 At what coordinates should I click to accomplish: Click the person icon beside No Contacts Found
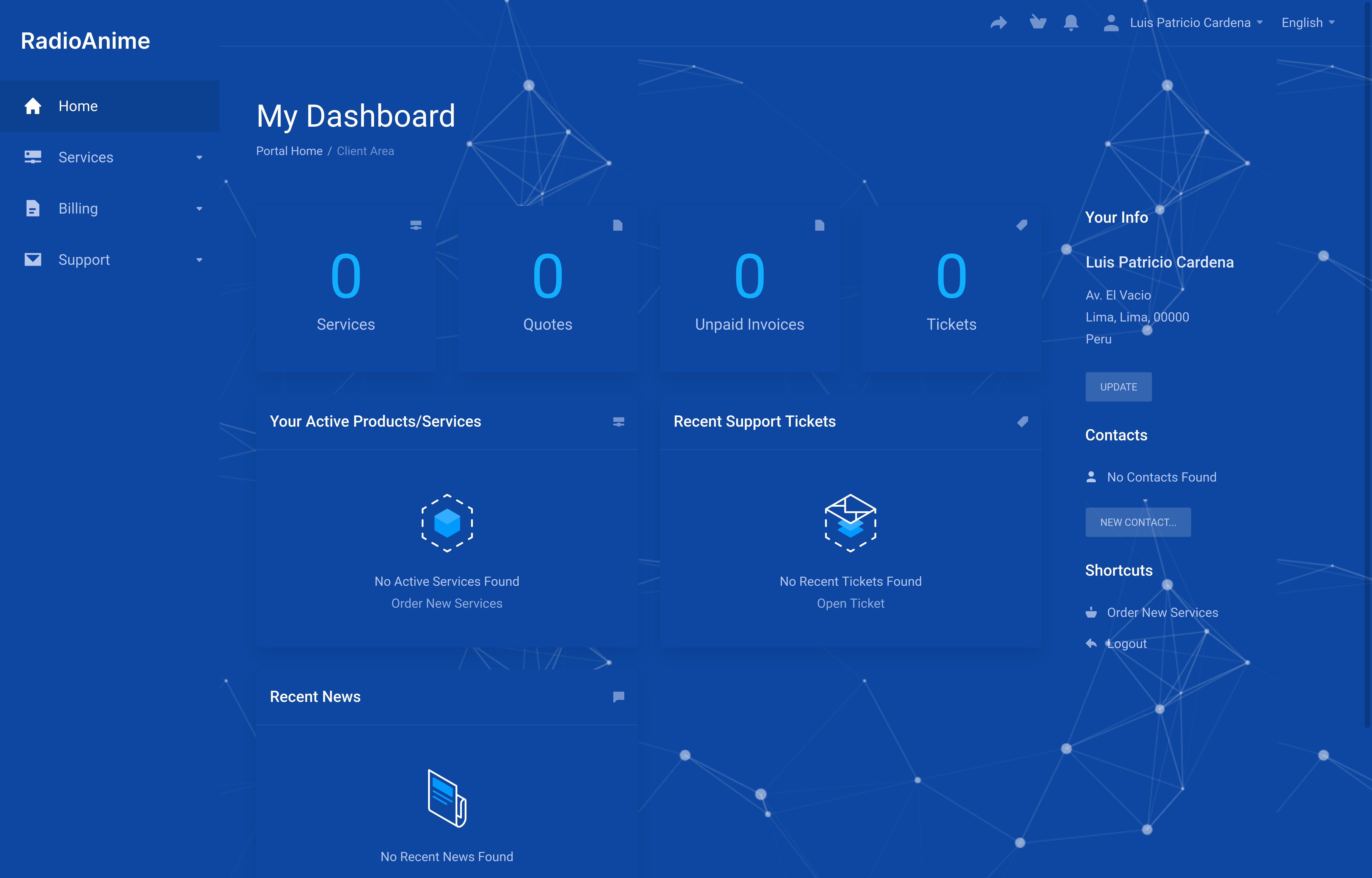coord(1091,477)
